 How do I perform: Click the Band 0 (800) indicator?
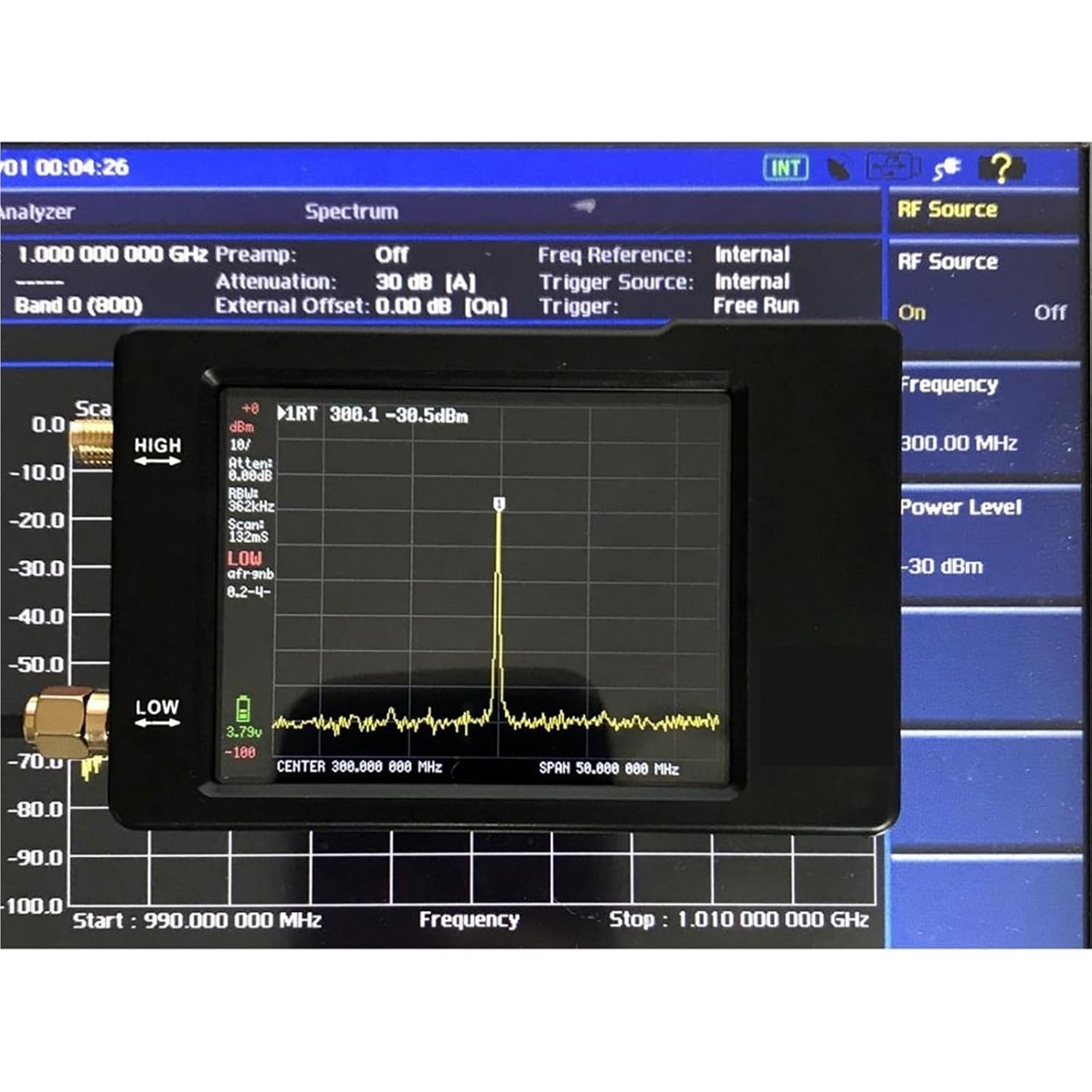[x=79, y=305]
